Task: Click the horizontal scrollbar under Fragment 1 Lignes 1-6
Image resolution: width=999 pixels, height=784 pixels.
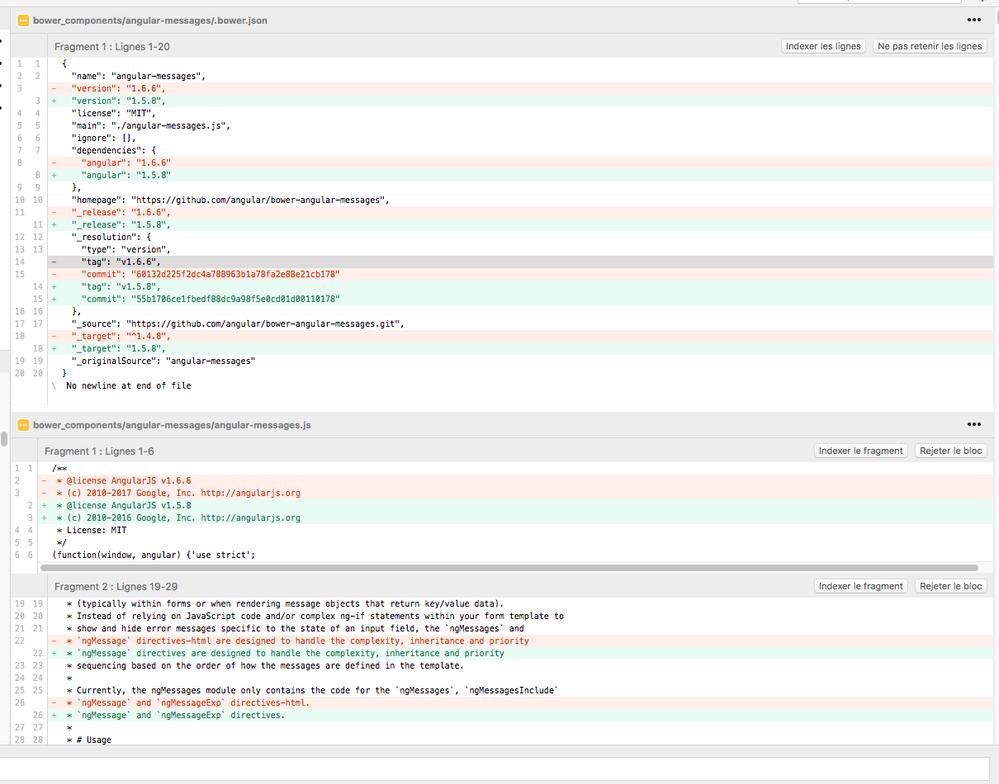Action: point(509,567)
